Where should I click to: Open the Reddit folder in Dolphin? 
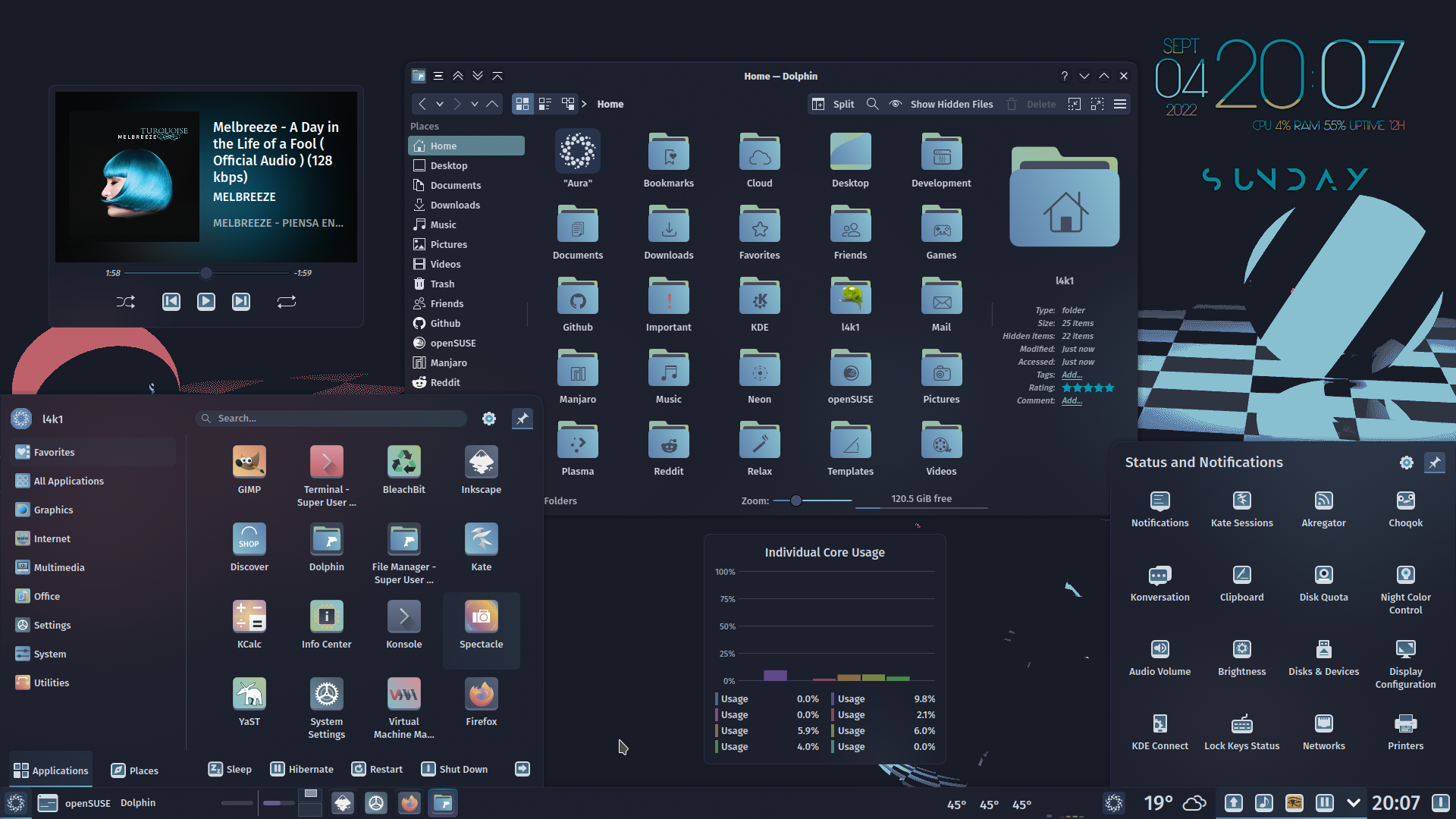click(668, 450)
